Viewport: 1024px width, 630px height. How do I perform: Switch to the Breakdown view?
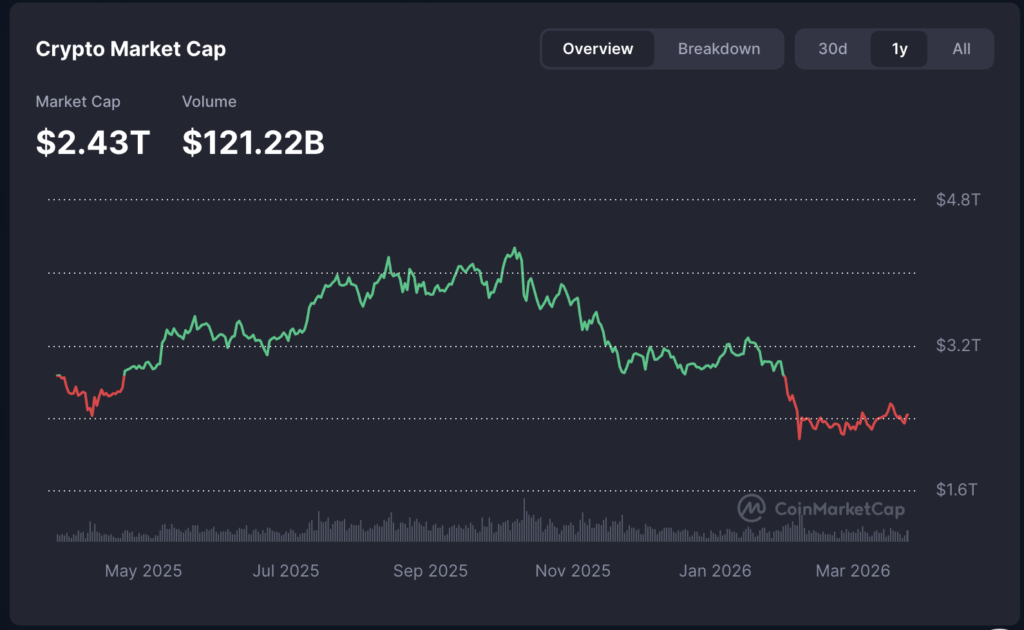pyautogui.click(x=719, y=48)
